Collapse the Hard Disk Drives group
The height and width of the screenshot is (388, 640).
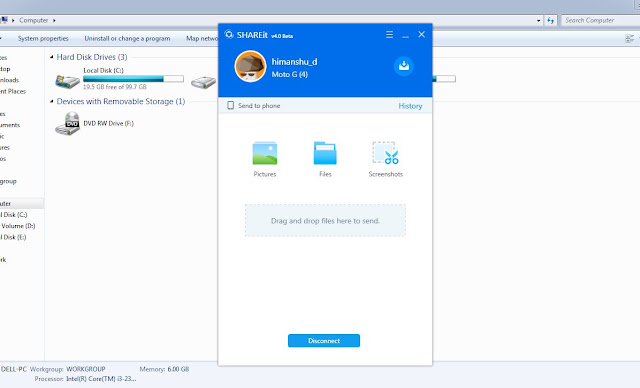(x=52, y=57)
